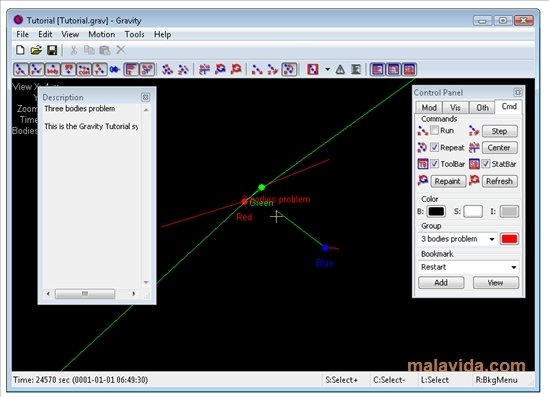This screenshot has height=397, width=549.
Task: Uncheck the Repeat checkbox
Action: (434, 147)
